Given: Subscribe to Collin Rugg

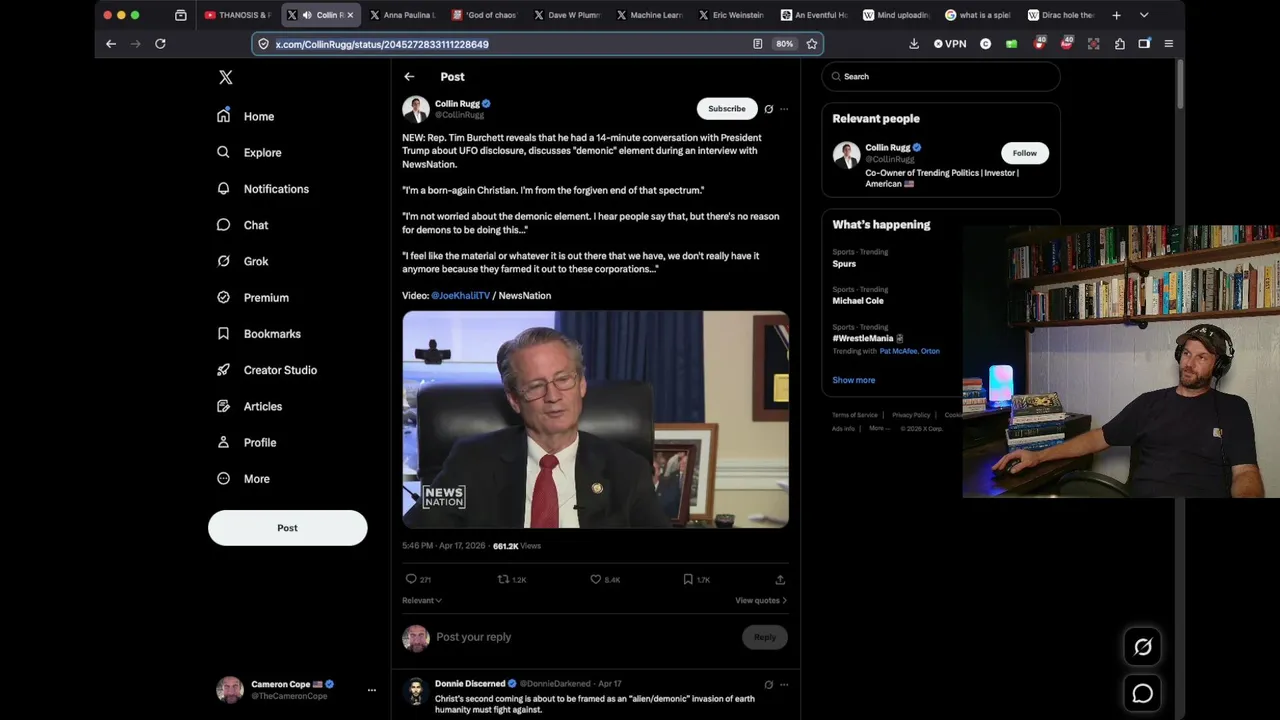Looking at the screenshot, I should click(727, 109).
